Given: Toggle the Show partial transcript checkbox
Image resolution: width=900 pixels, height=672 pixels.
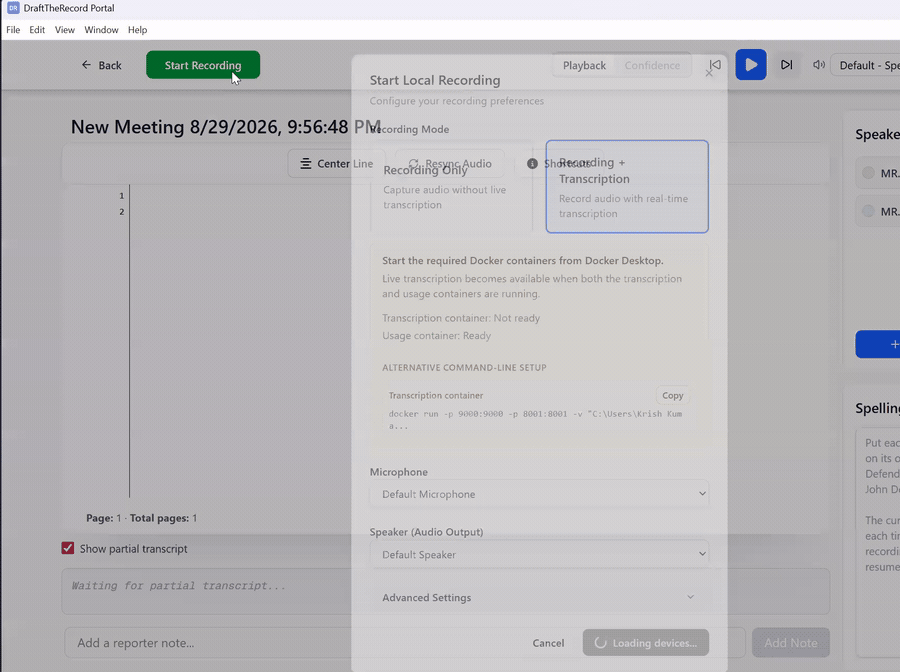Looking at the screenshot, I should point(68,548).
